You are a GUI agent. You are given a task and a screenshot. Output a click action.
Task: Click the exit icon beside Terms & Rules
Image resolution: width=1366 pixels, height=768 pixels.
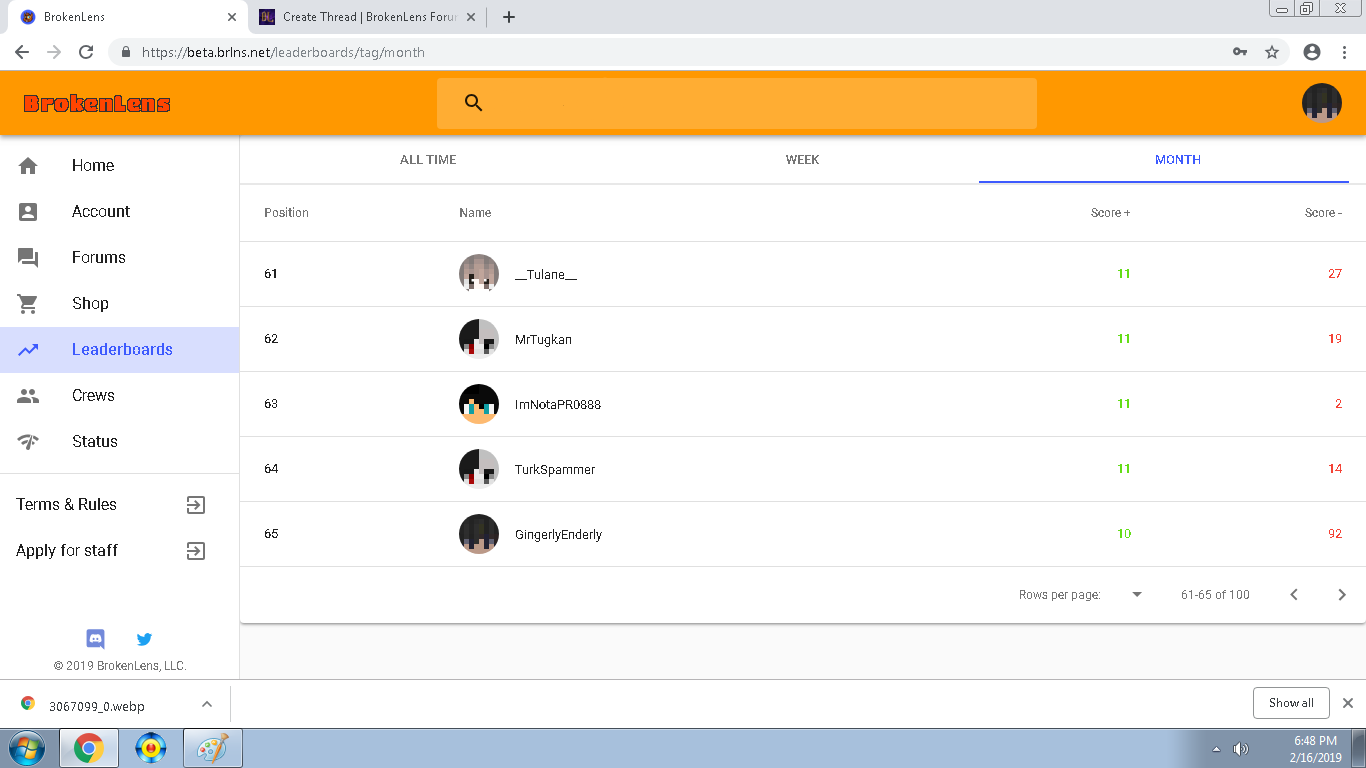click(x=196, y=505)
